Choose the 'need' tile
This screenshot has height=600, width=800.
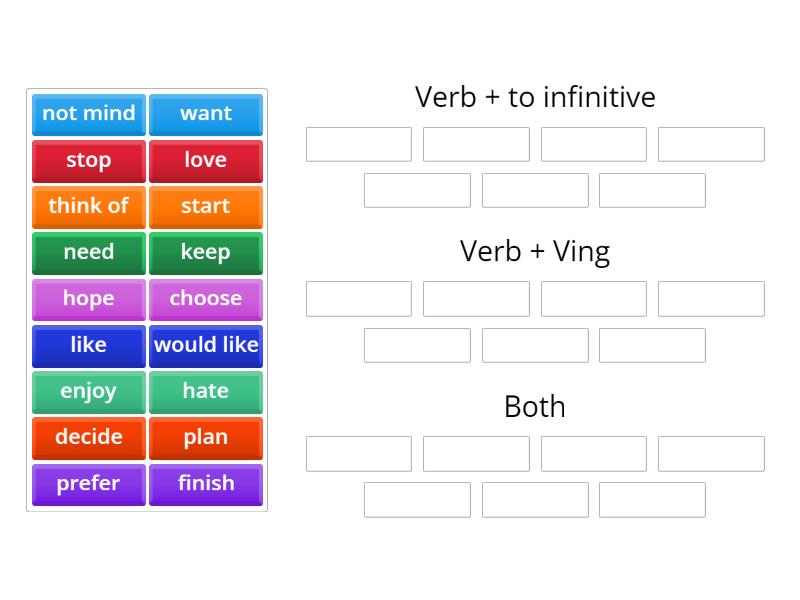click(x=88, y=253)
